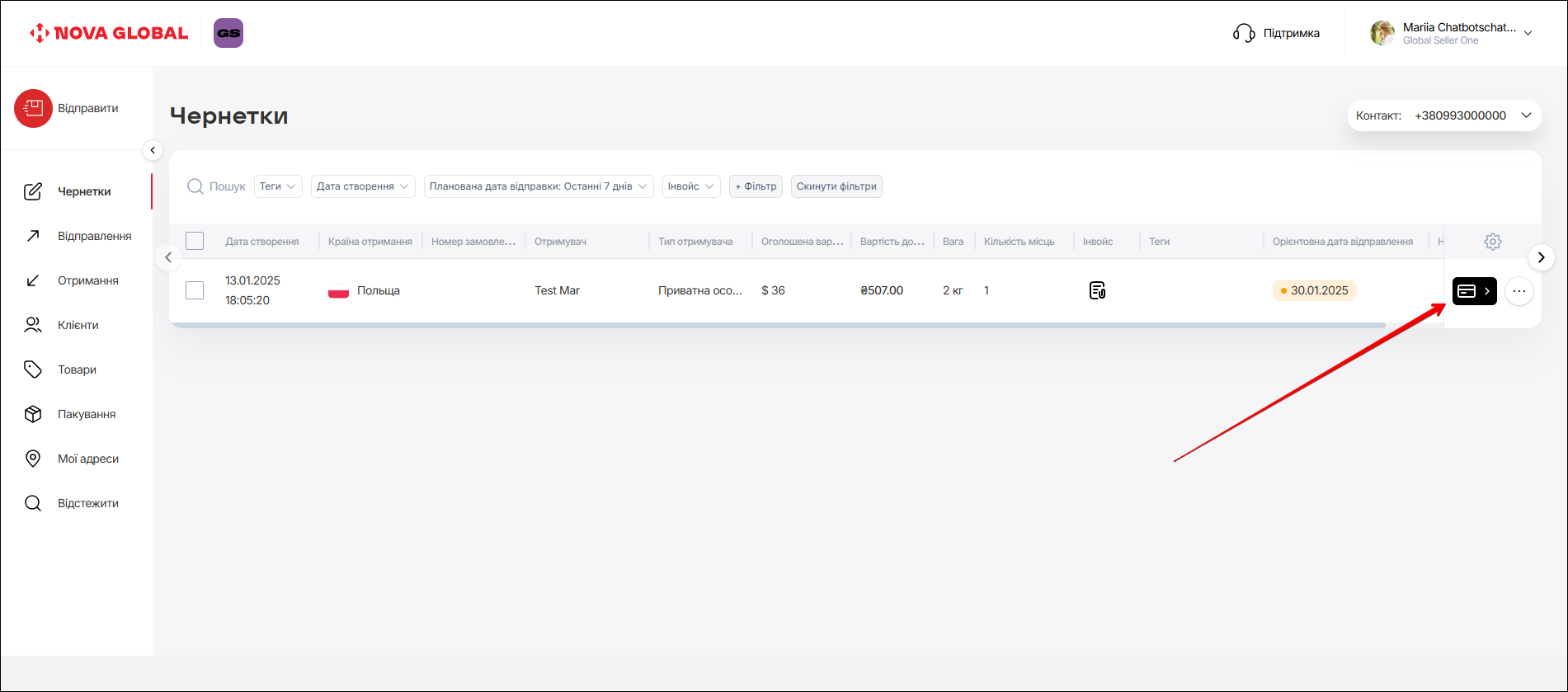Check the Польща draft row checkbox
The image size is (1568, 692).
(x=195, y=290)
